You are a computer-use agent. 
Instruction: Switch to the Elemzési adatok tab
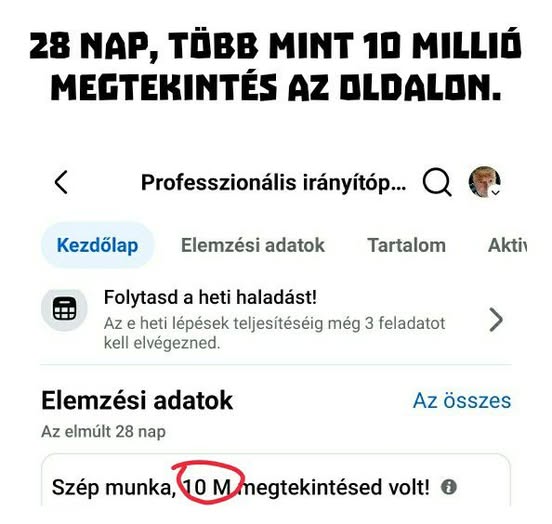click(x=253, y=245)
